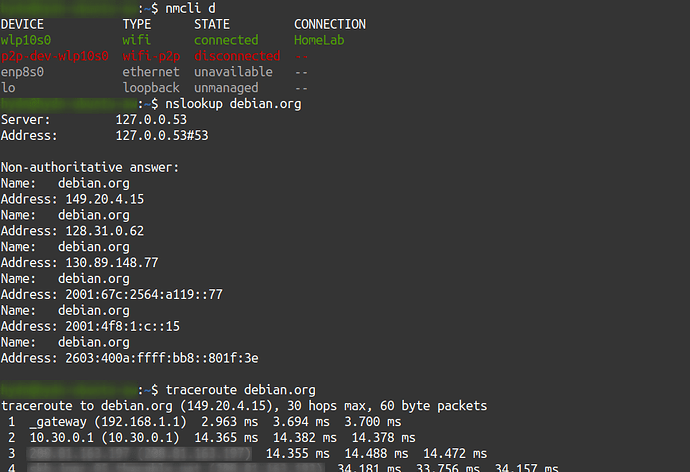The image size is (690, 472).
Task: Select the p2p-dev-wlp10s0 device entry
Action: (x=55, y=56)
